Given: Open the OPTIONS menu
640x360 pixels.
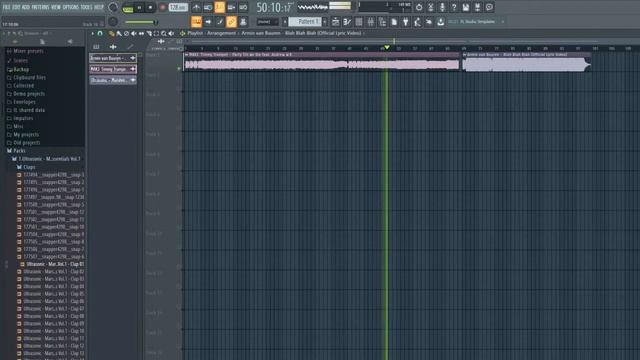Looking at the screenshot, I should coord(71,7).
